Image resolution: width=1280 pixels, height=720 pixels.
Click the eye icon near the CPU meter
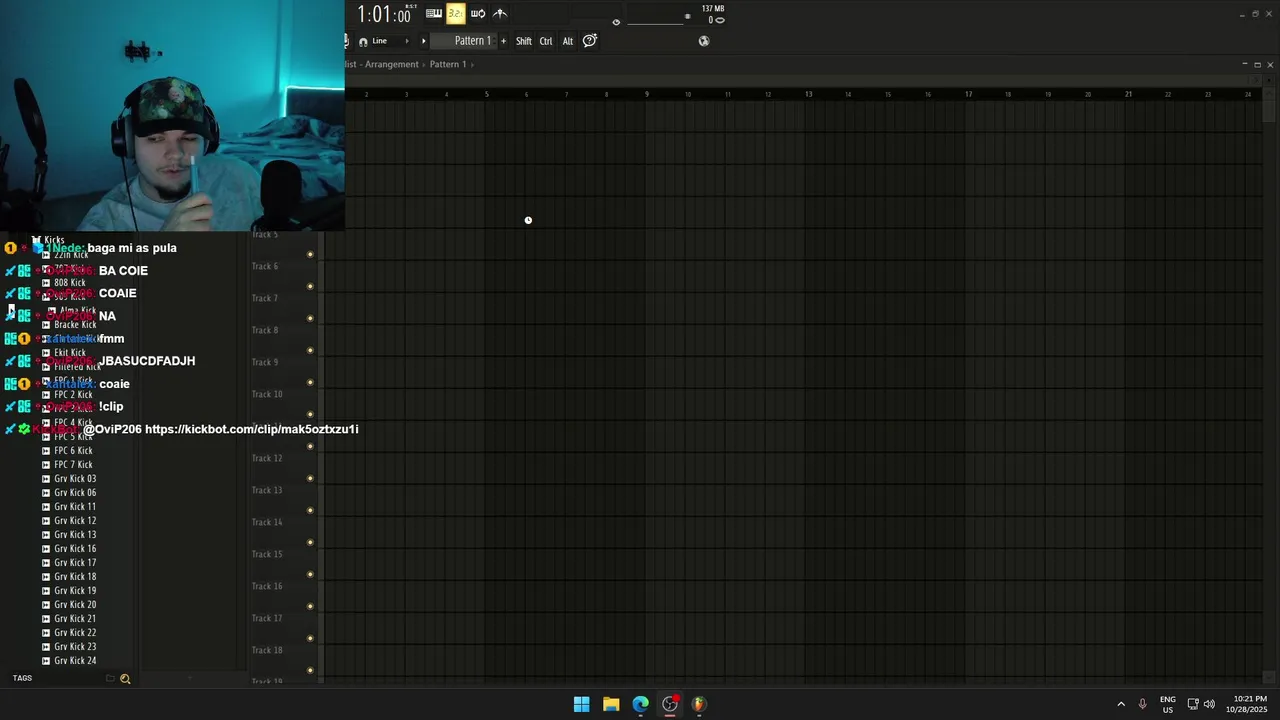616,22
